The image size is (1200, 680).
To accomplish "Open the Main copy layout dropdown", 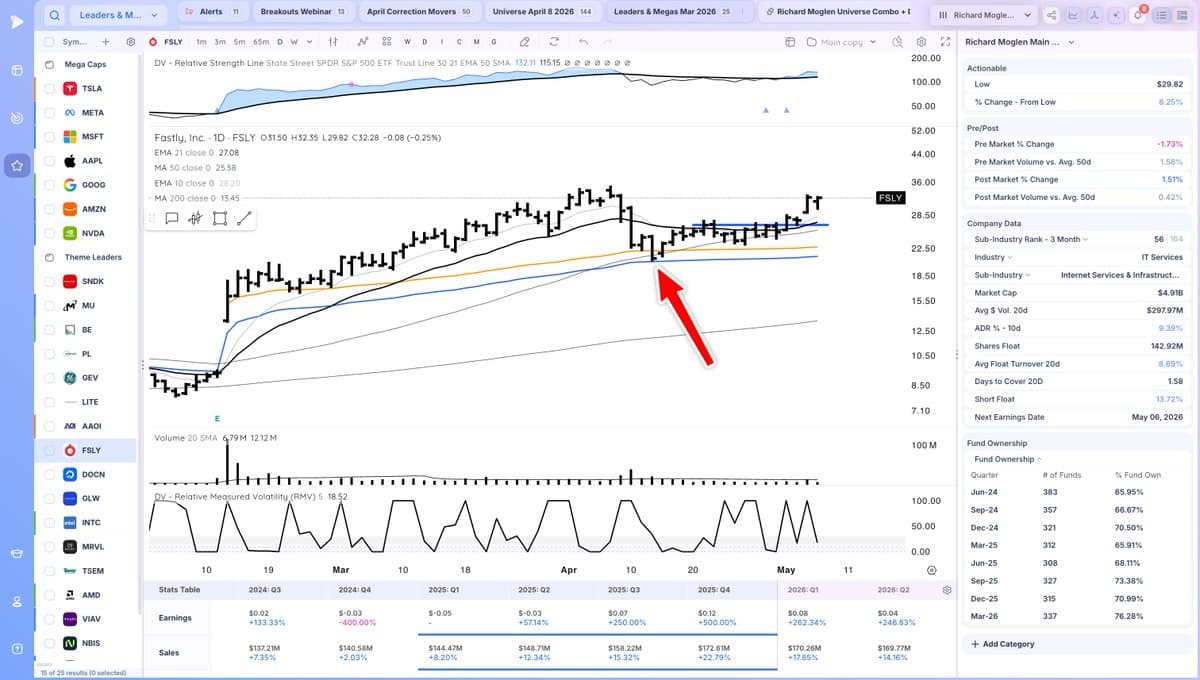I will [840, 42].
